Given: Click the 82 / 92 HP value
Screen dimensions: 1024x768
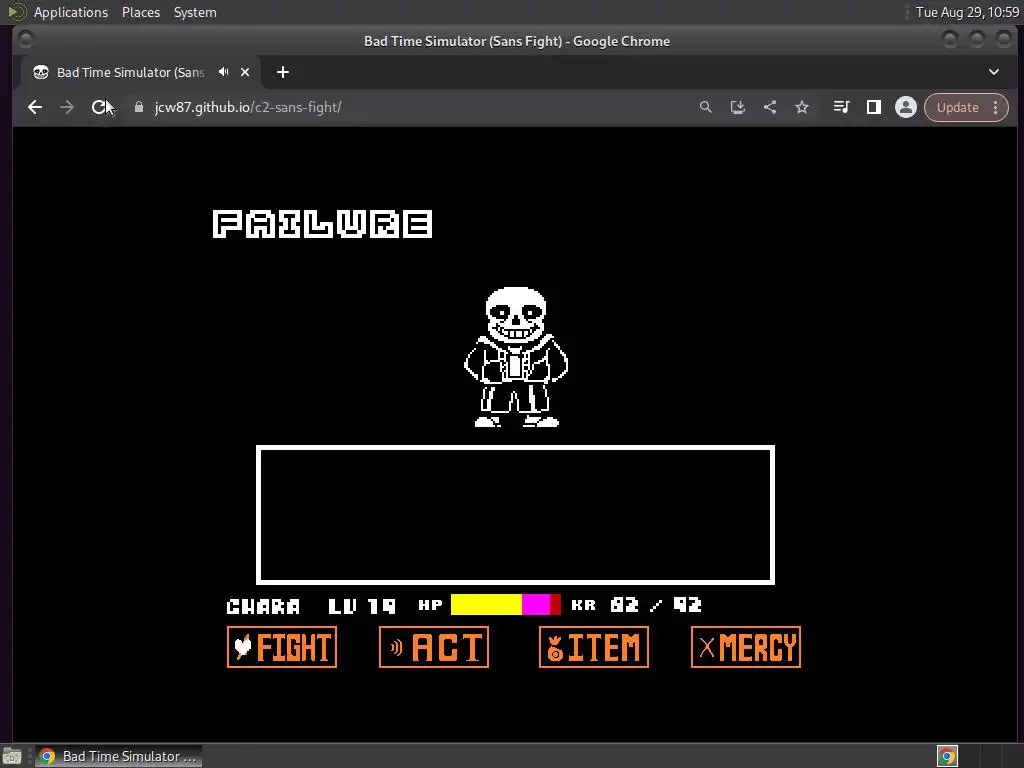Looking at the screenshot, I should click(x=656, y=605).
